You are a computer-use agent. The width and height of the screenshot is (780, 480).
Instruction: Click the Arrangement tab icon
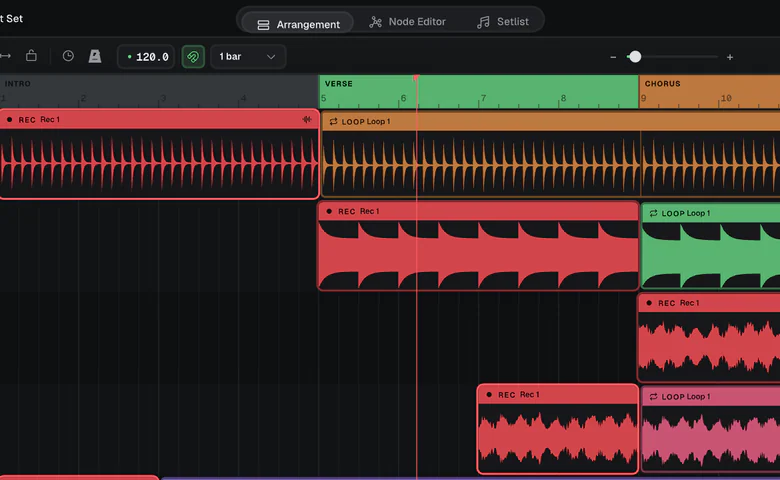(263, 25)
